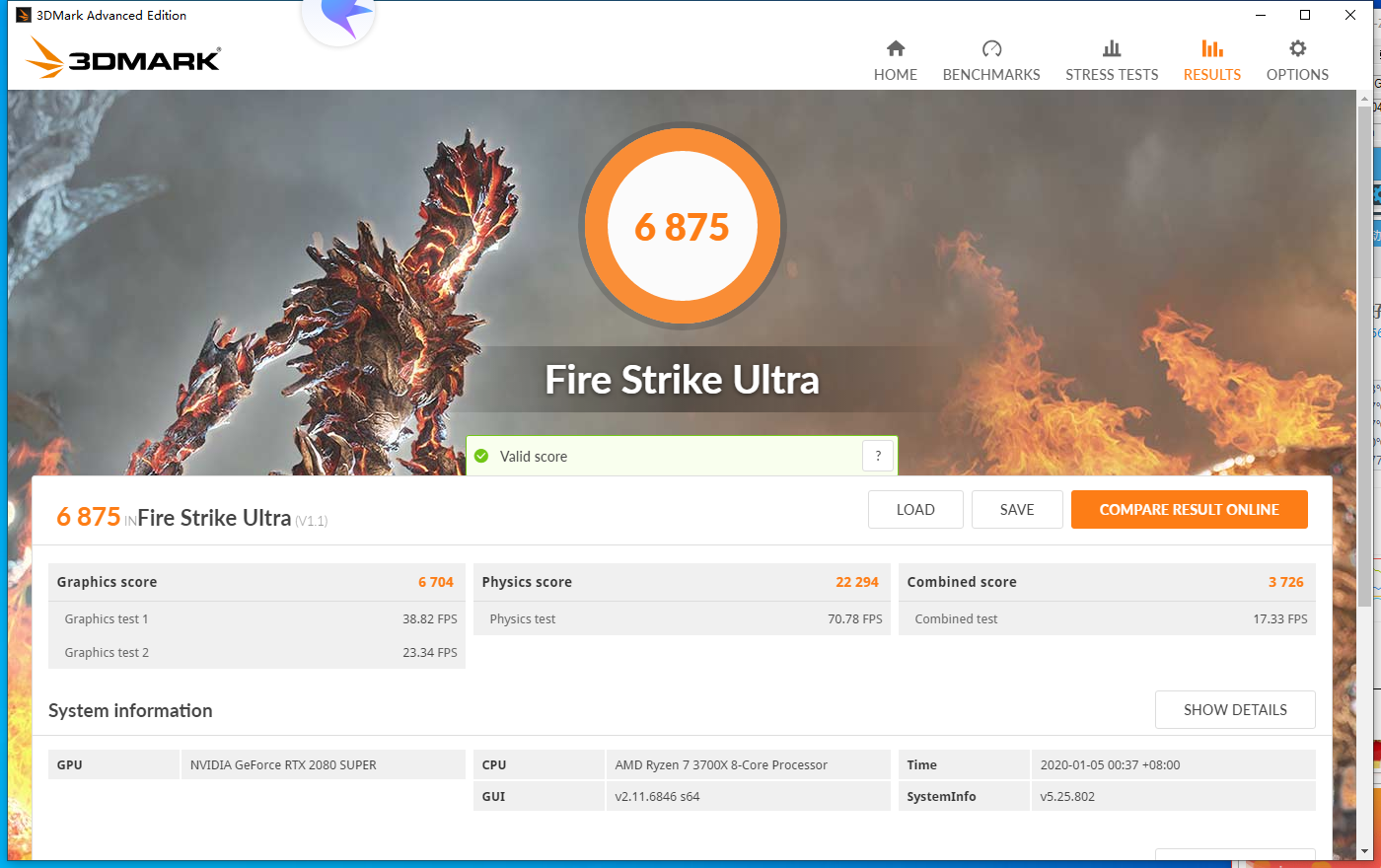
Task: Click 38.82 FPS value
Action: [430, 618]
